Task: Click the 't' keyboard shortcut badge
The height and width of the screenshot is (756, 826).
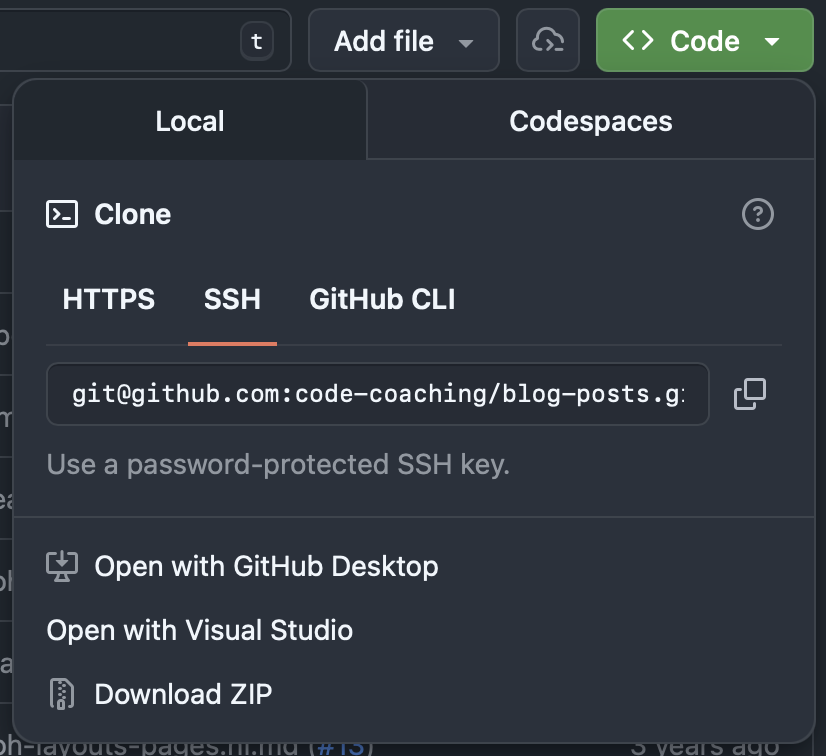Action: pyautogui.click(x=257, y=41)
